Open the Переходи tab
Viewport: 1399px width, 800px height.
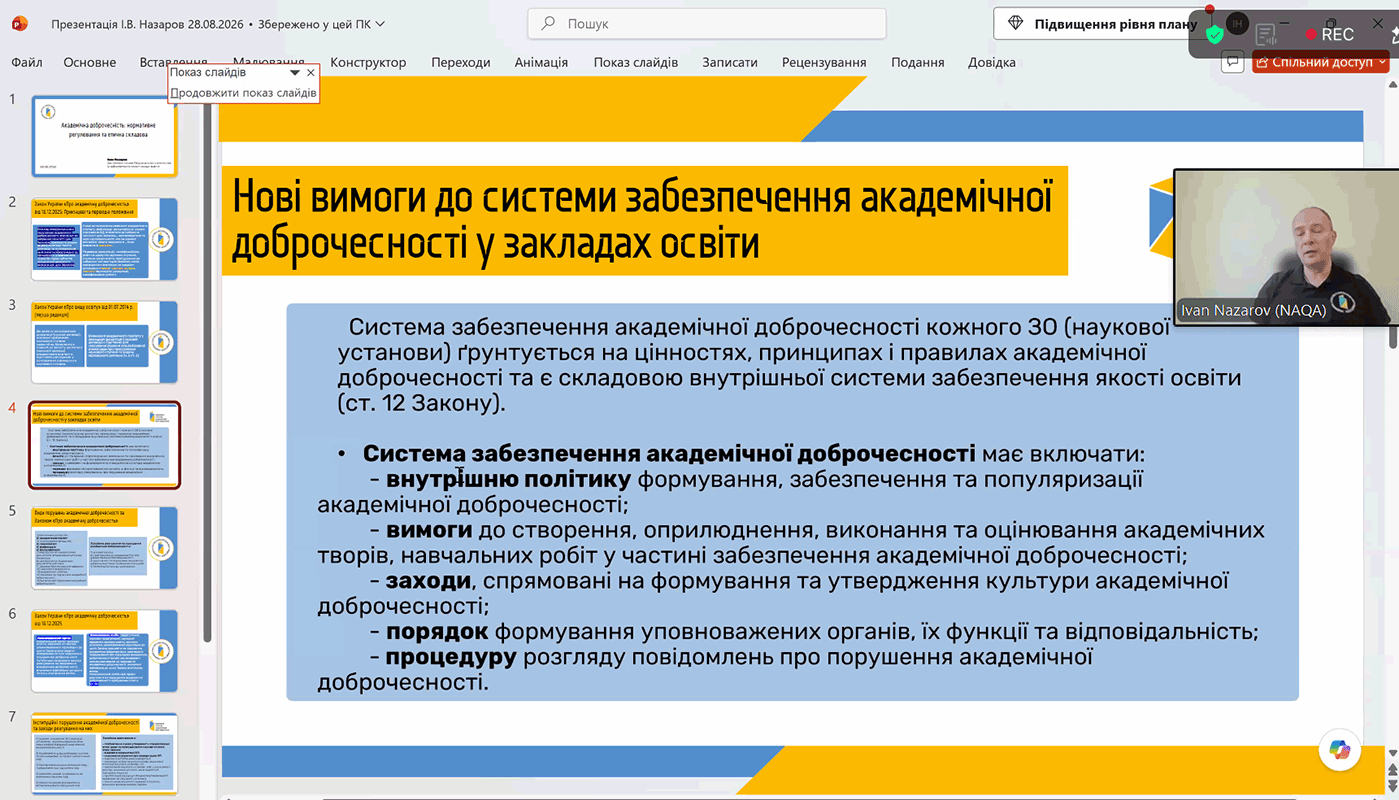click(x=461, y=62)
